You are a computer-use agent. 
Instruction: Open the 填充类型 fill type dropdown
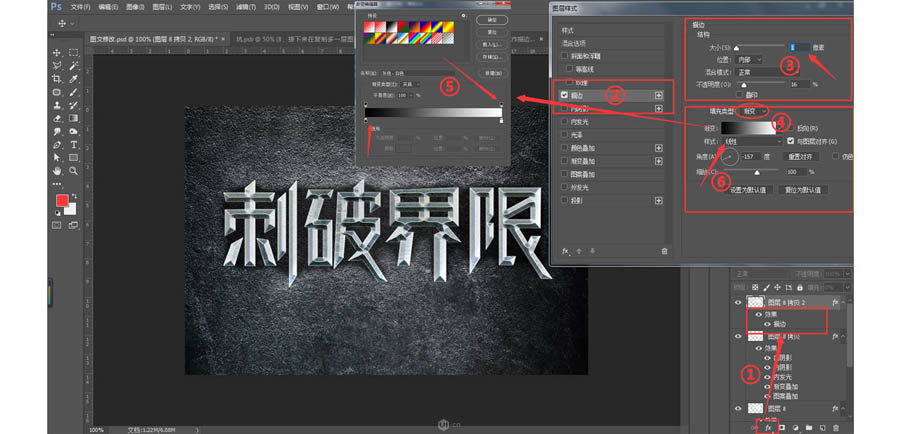coord(752,111)
